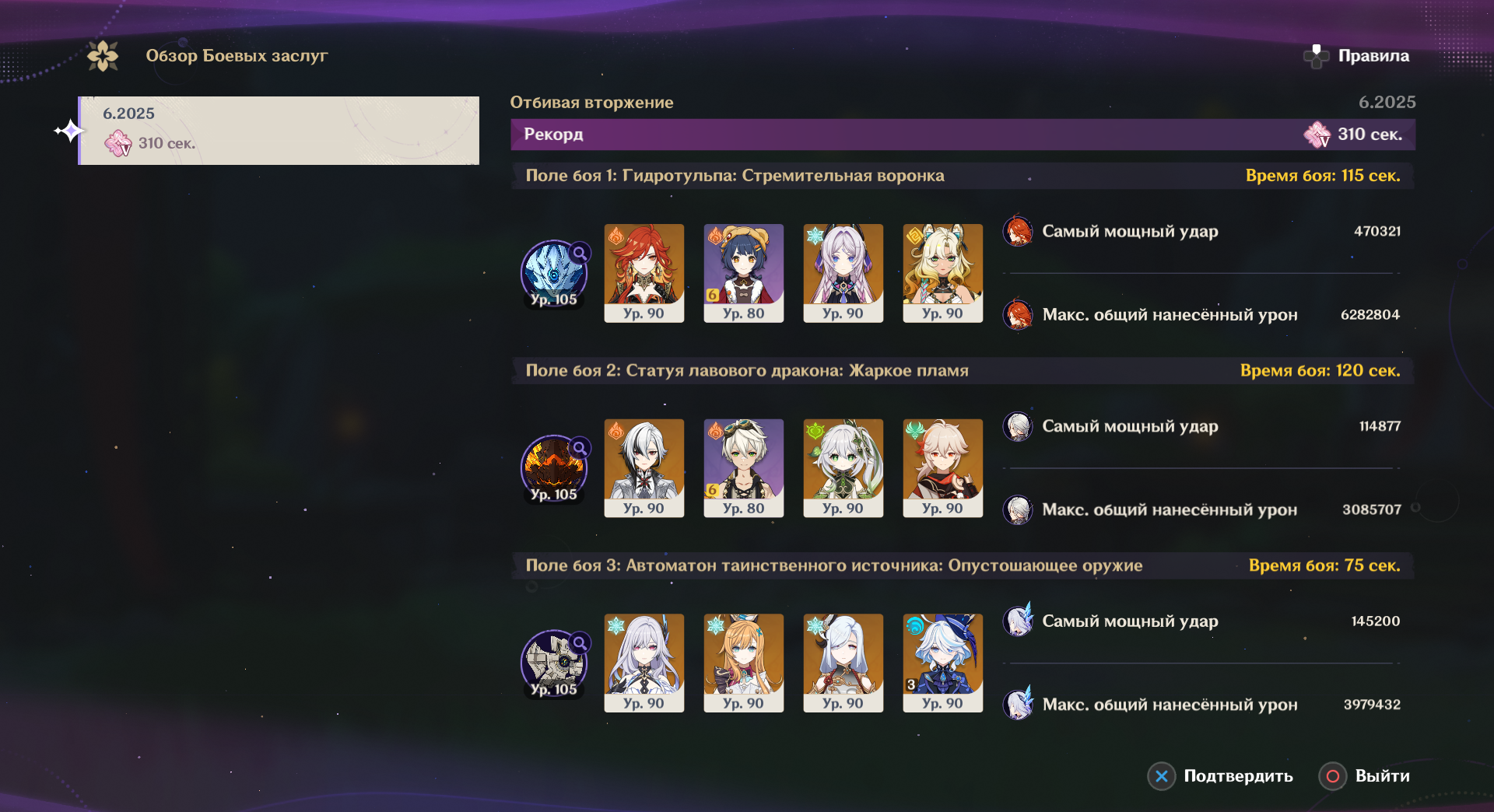Select the 6.2025 record entry
Viewport: 1494px width, 812px height.
[279, 131]
